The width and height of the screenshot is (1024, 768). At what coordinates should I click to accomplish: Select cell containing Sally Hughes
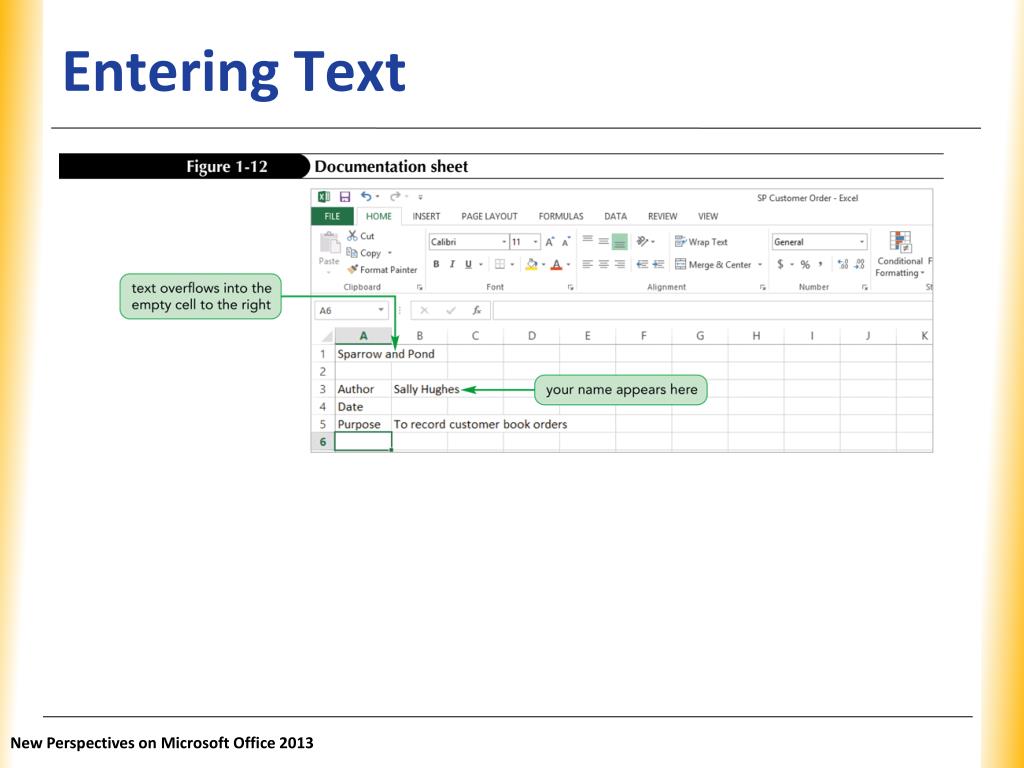pyautogui.click(x=419, y=389)
